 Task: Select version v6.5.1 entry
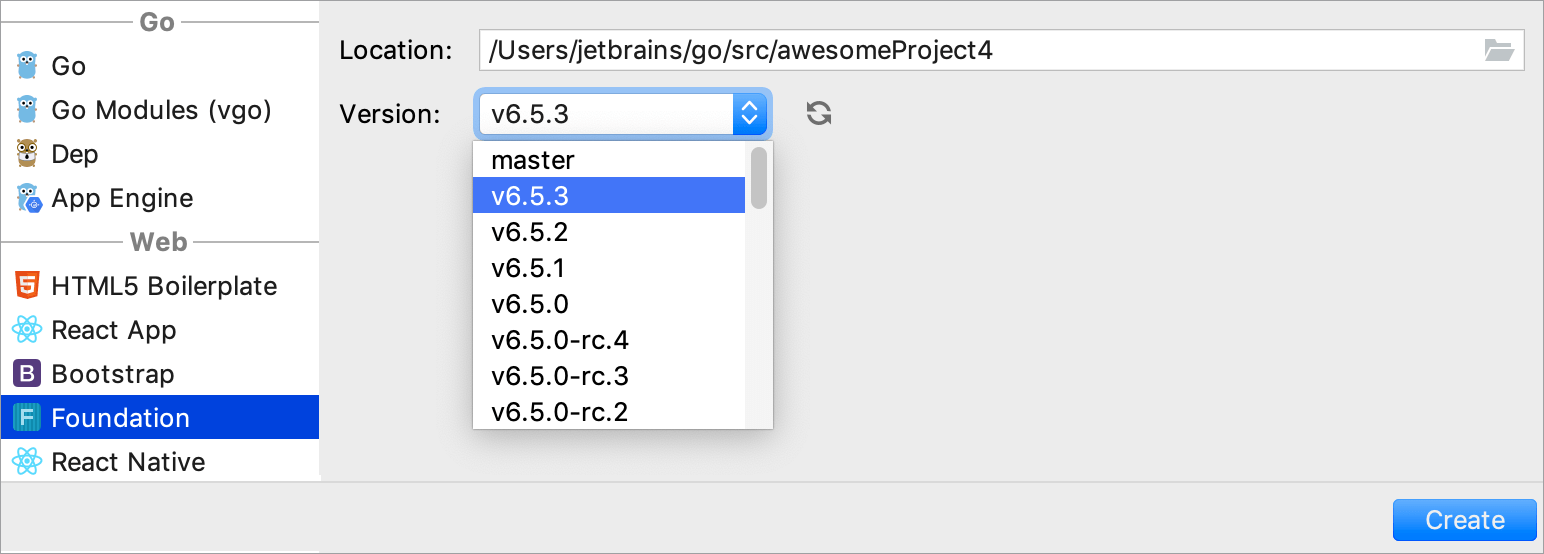click(x=530, y=268)
